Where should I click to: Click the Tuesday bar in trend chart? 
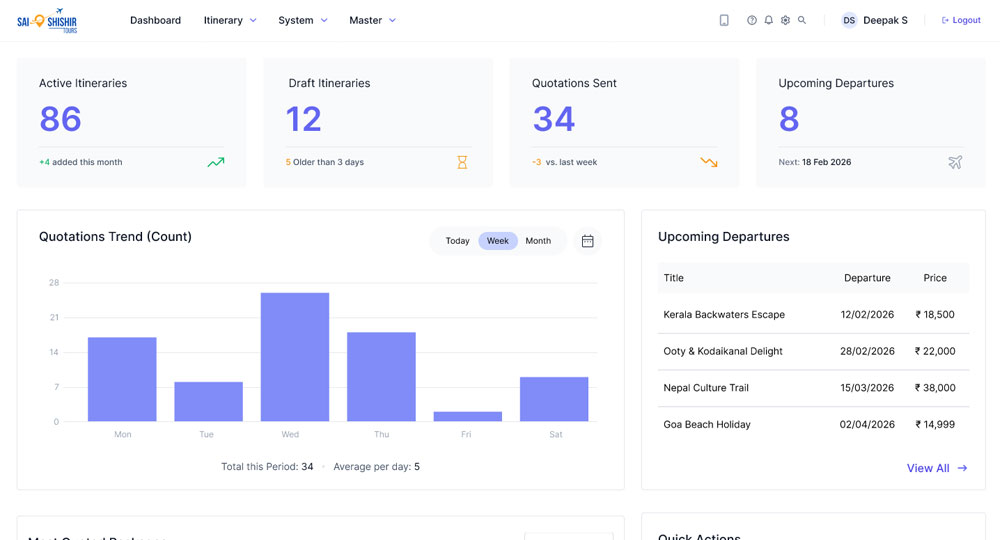tap(209, 401)
